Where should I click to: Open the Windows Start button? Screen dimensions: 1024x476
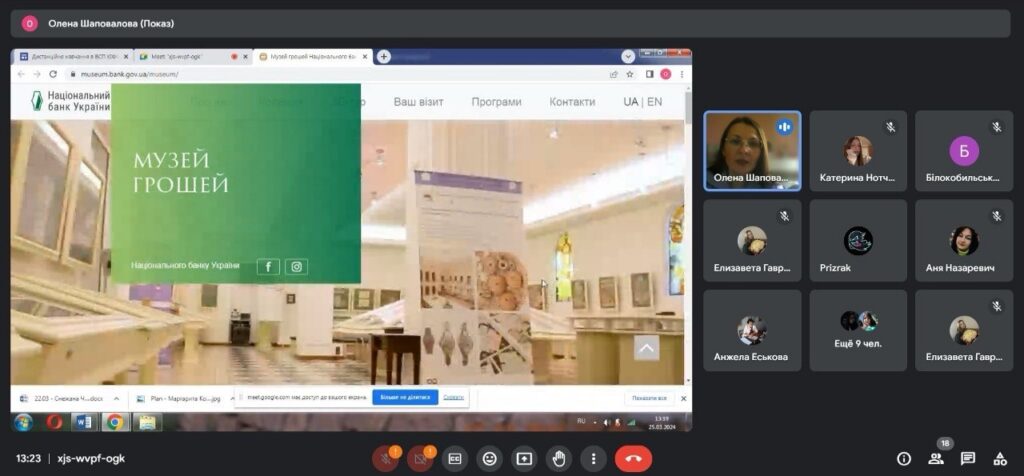23,422
